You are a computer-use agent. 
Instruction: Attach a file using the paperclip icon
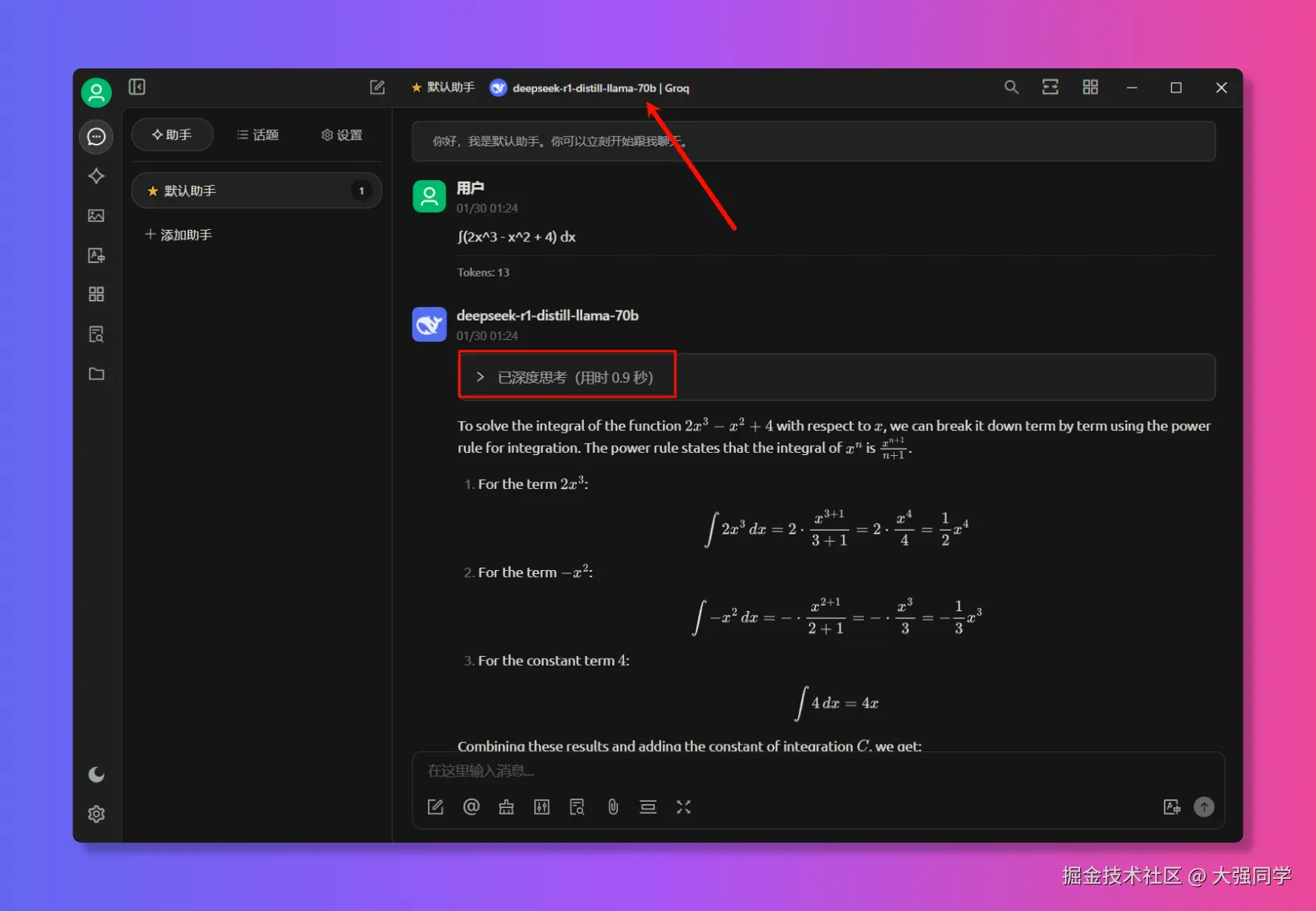point(613,807)
